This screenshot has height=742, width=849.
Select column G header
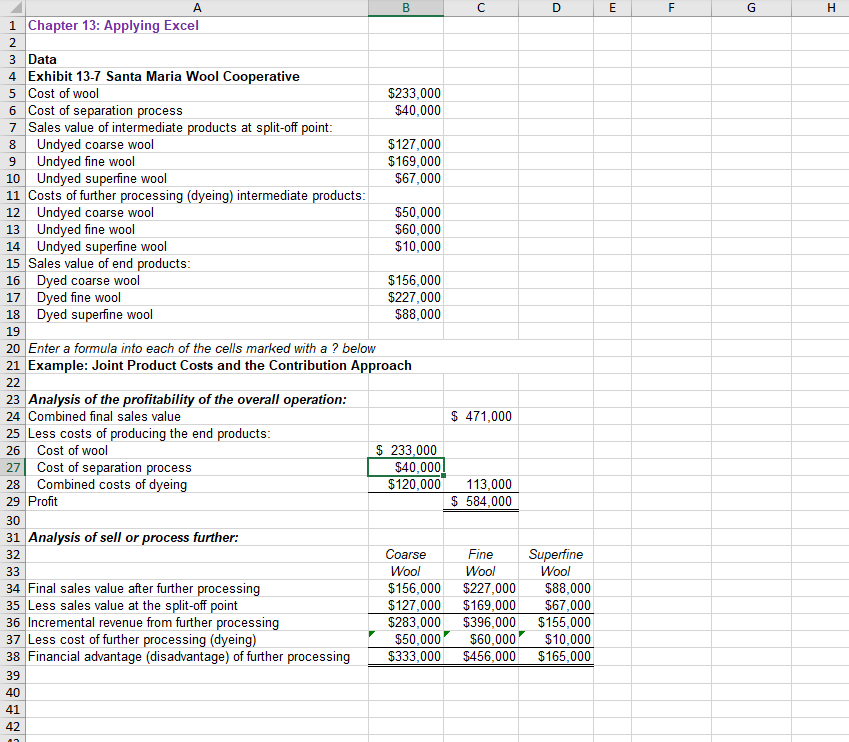click(752, 8)
